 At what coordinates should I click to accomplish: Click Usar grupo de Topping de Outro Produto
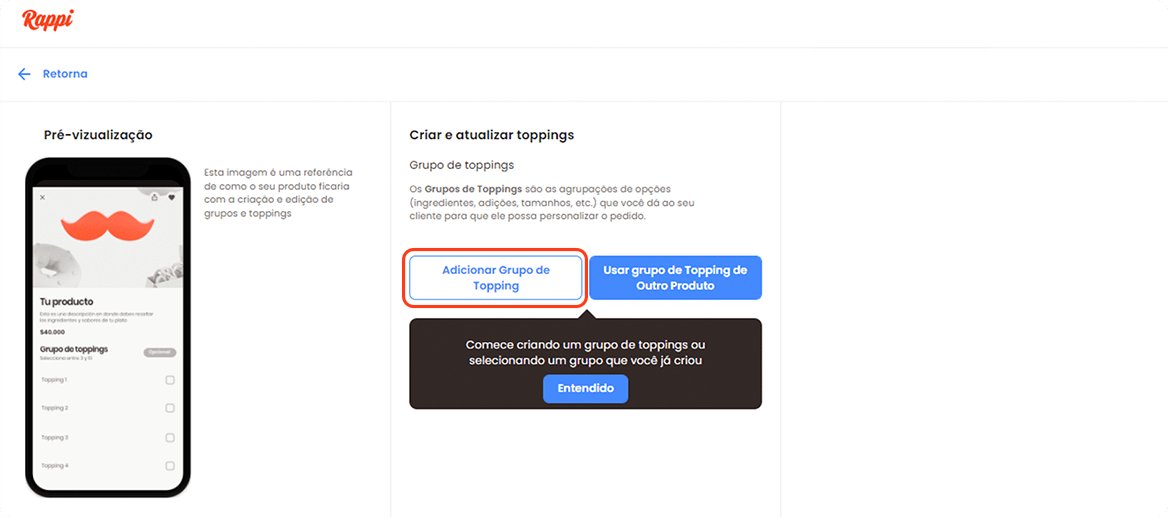675,278
